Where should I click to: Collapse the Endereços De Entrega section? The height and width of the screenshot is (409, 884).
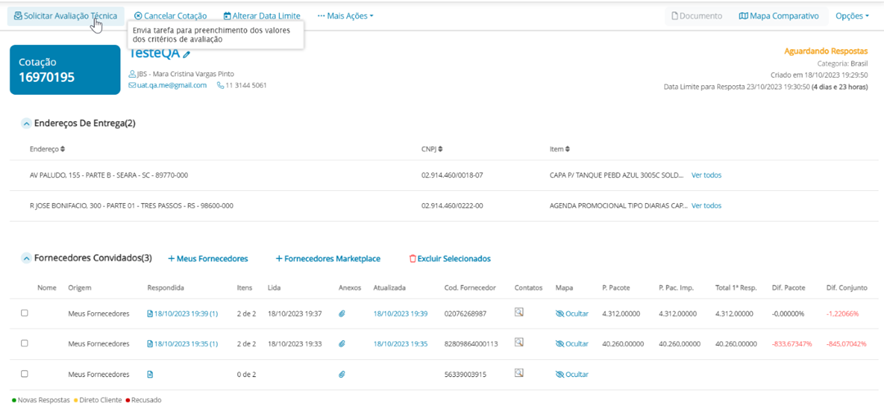coord(25,123)
